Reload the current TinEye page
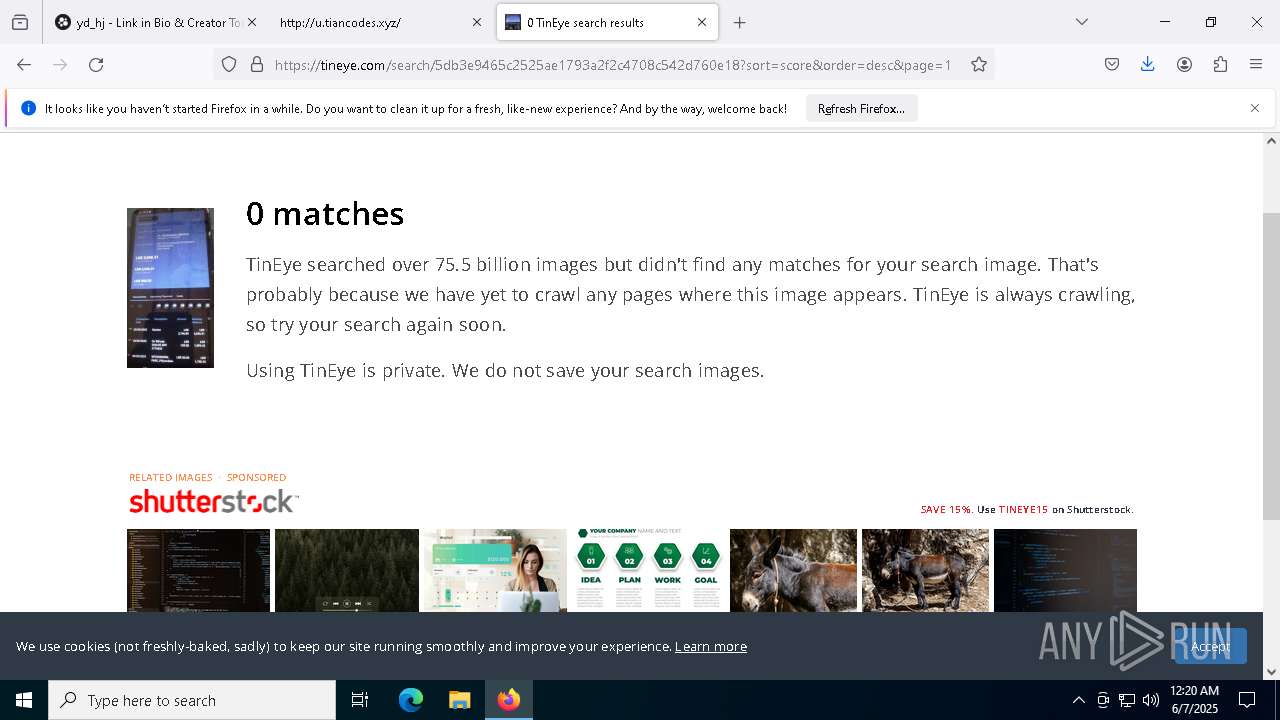 pyautogui.click(x=96, y=64)
